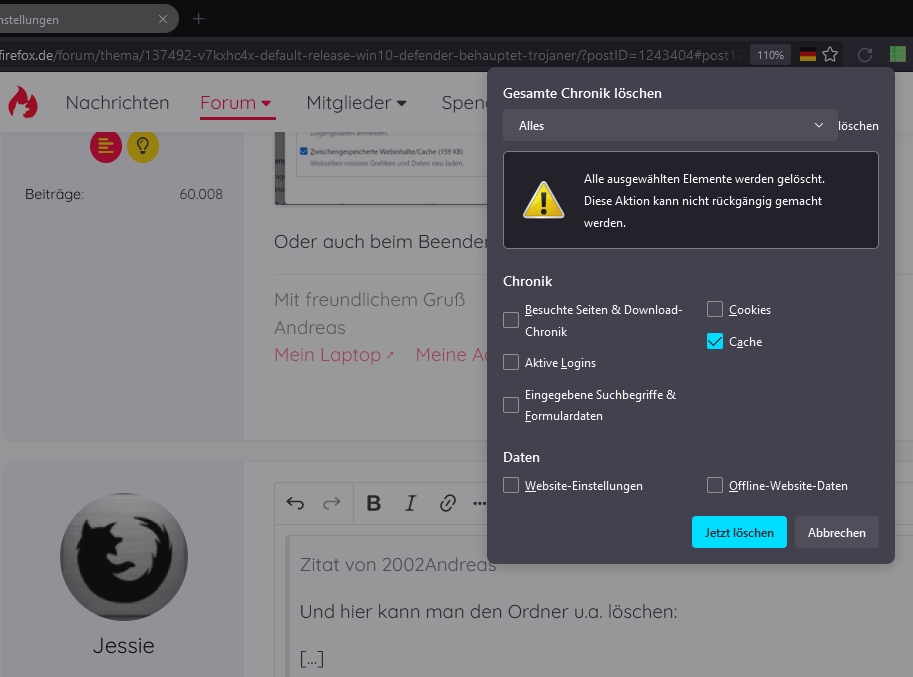
Task: Cancel dialog with Abbrechen button
Action: click(836, 532)
